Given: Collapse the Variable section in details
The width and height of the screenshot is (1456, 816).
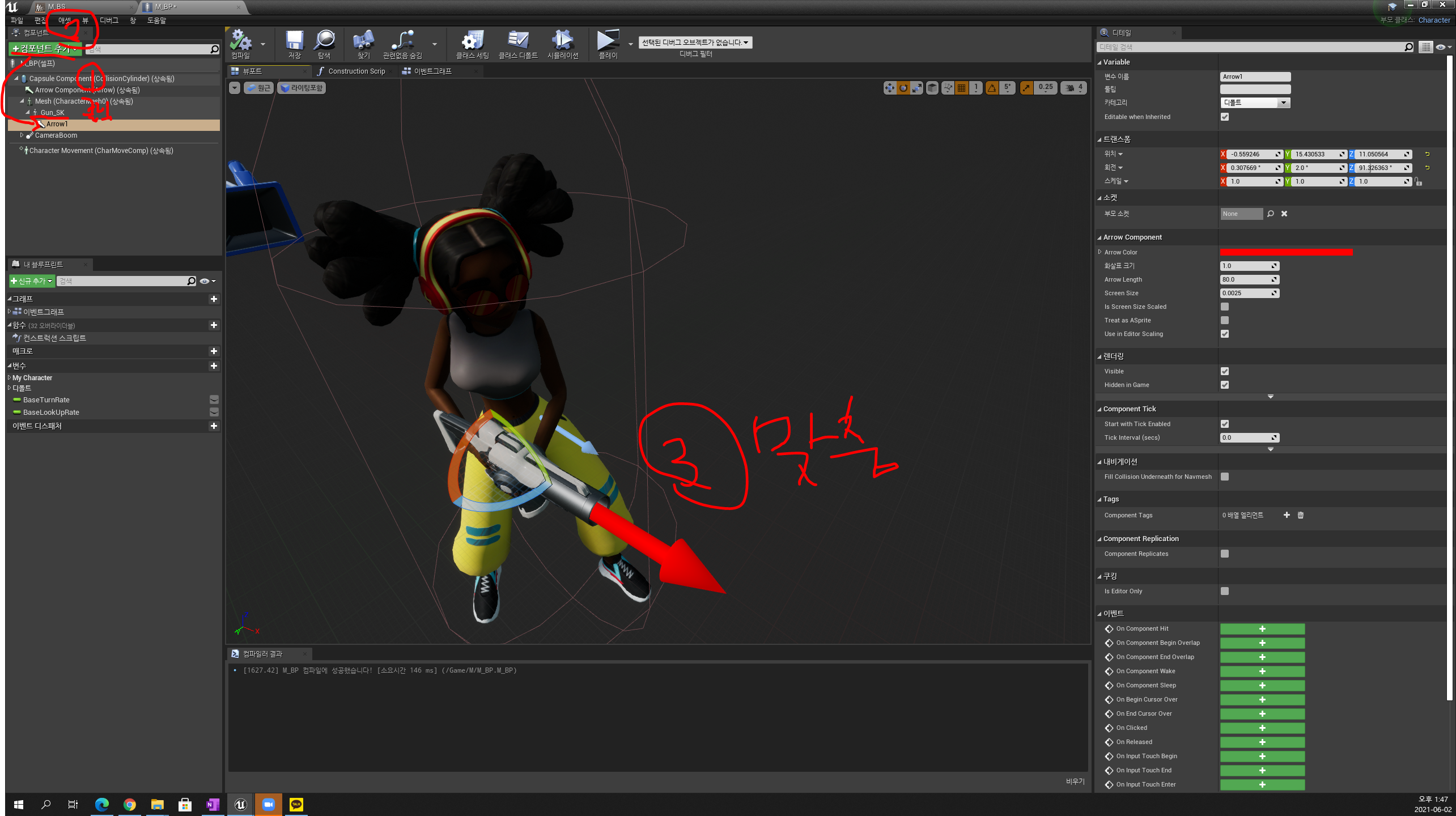Looking at the screenshot, I should coord(1100,62).
